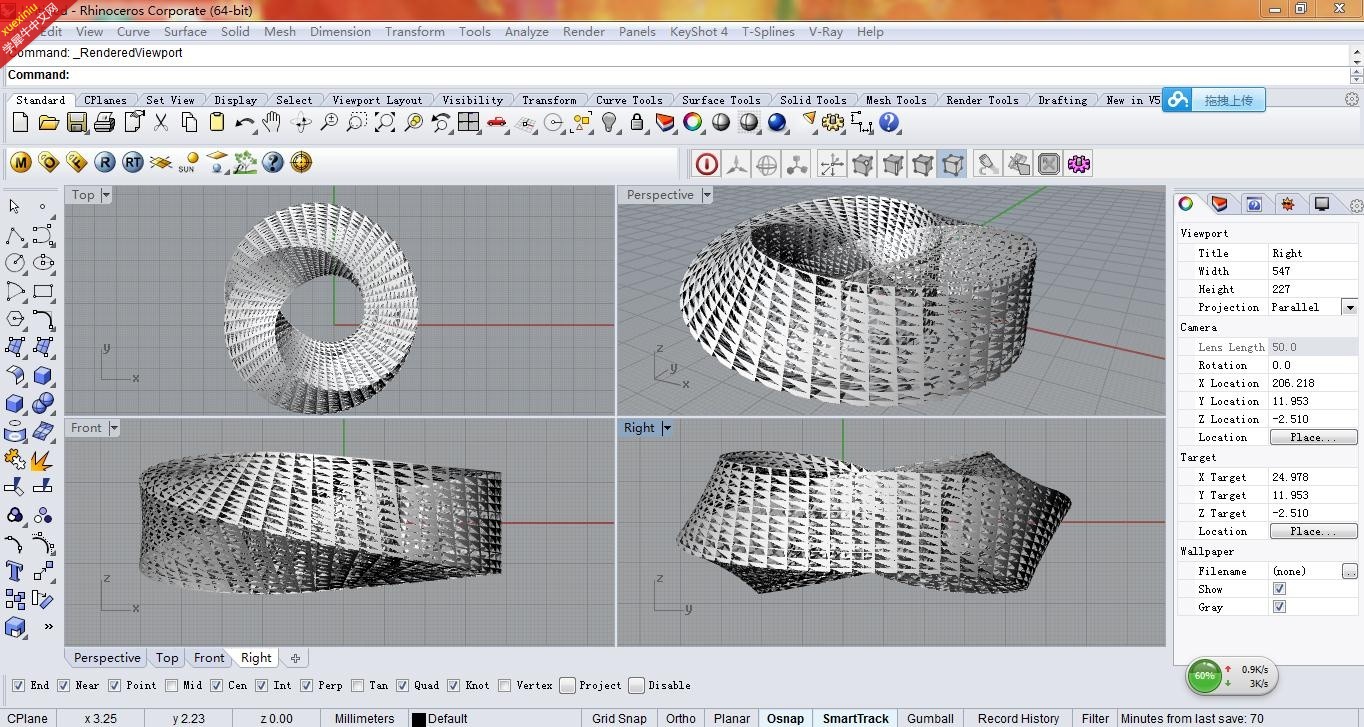
Task: Enable the Tan osnap checkbox
Action: (358, 686)
